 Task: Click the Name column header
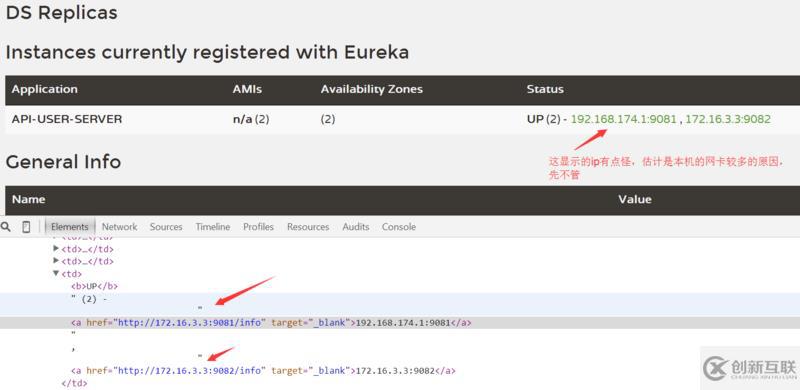pyautogui.click(x=28, y=199)
